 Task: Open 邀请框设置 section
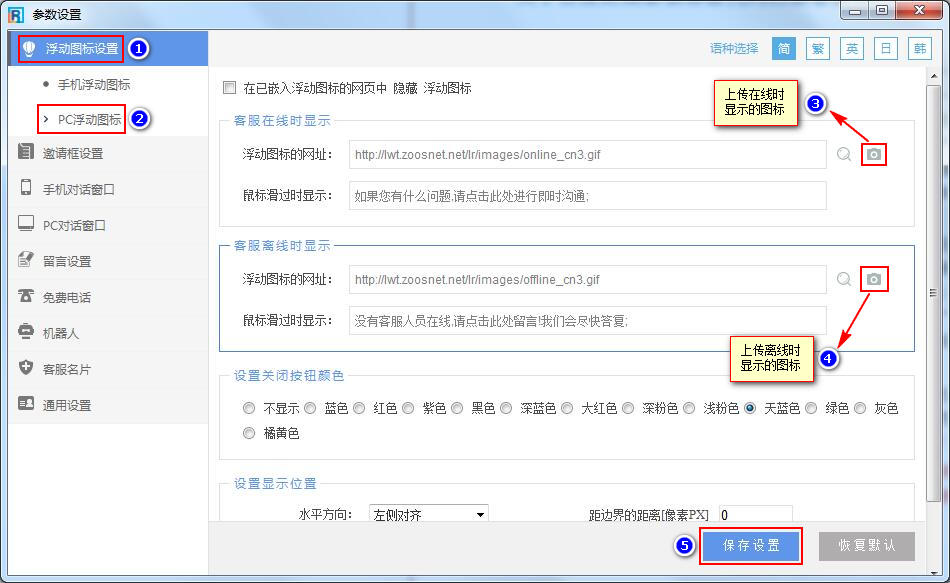point(73,153)
